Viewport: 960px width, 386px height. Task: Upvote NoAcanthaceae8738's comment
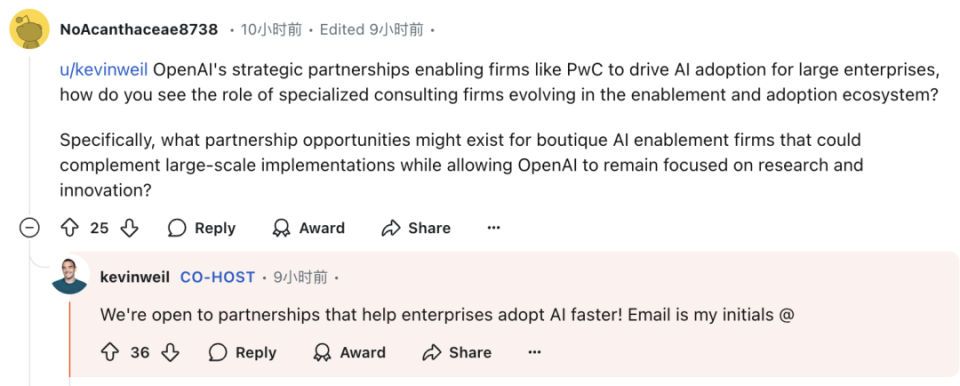coord(70,229)
